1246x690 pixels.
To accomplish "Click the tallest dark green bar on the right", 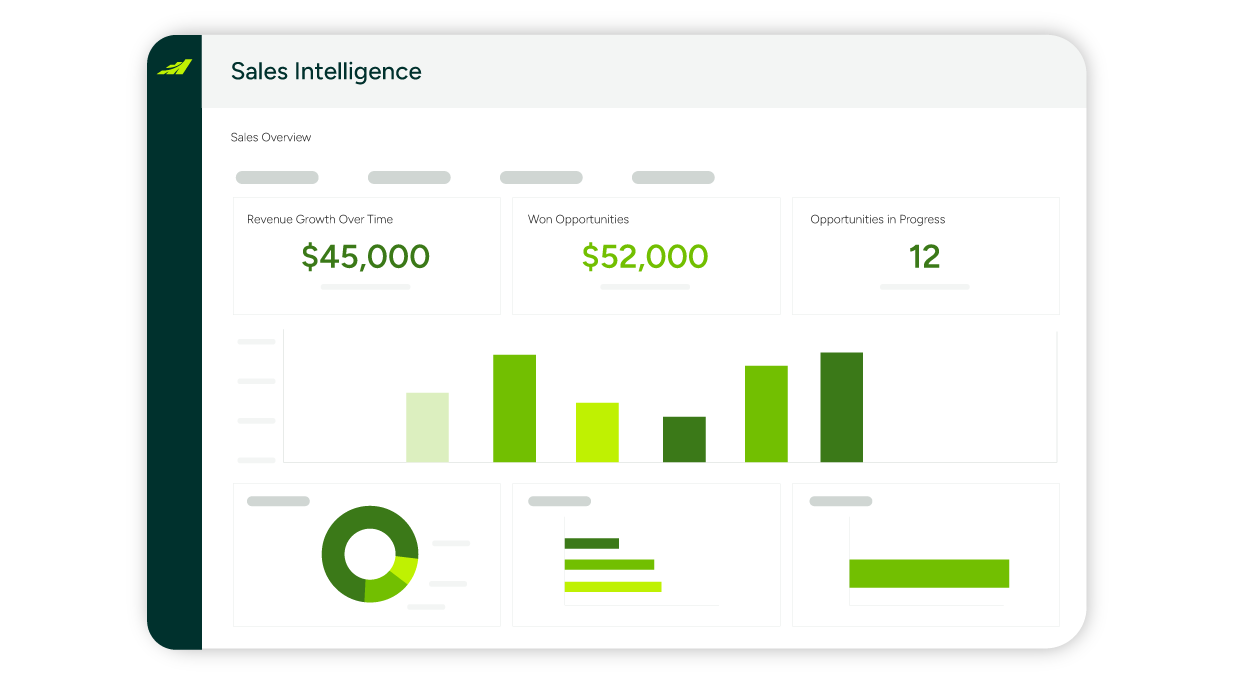I will [841, 407].
